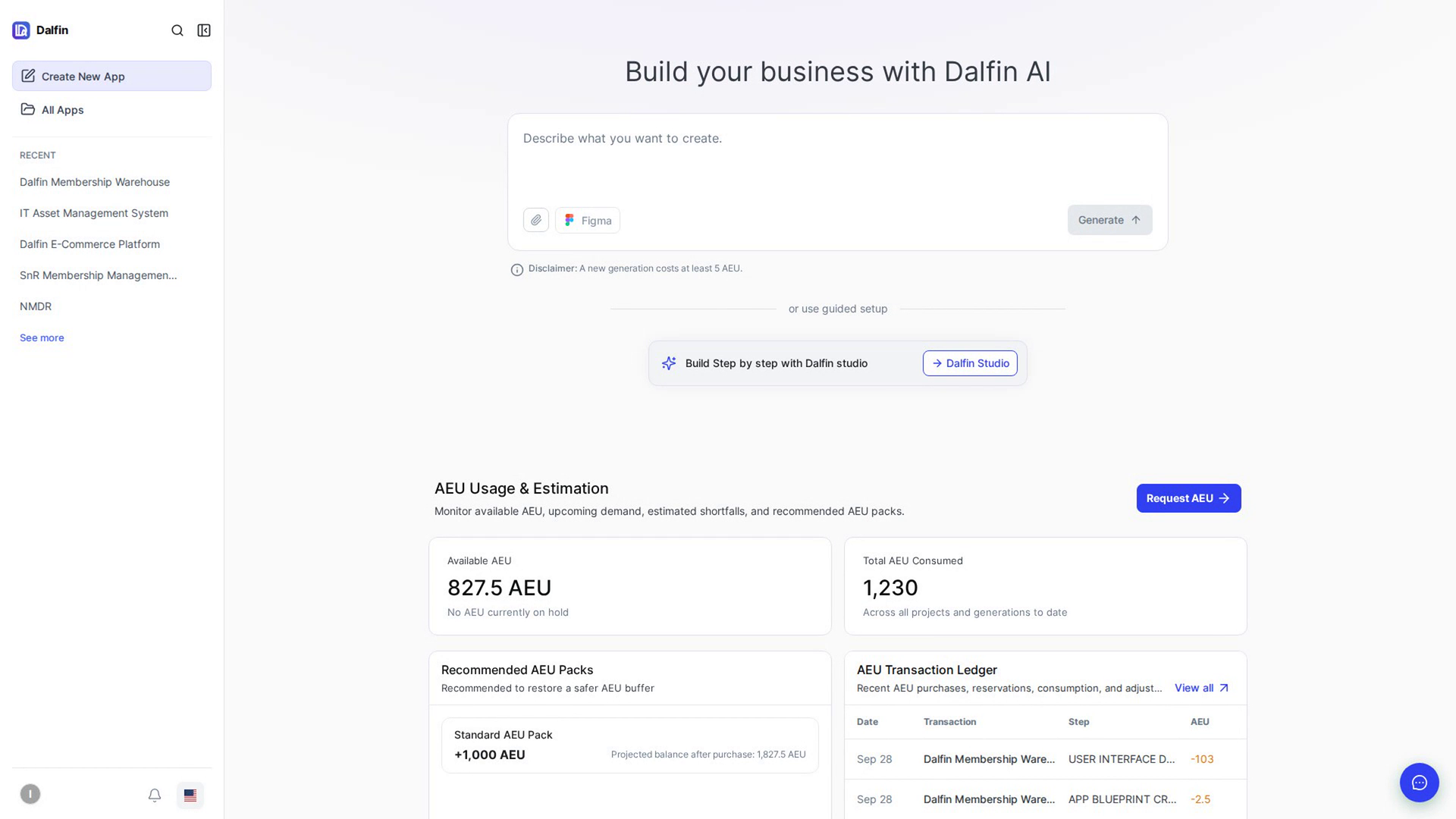
Task: Expand recent list with See more
Action: tap(42, 337)
